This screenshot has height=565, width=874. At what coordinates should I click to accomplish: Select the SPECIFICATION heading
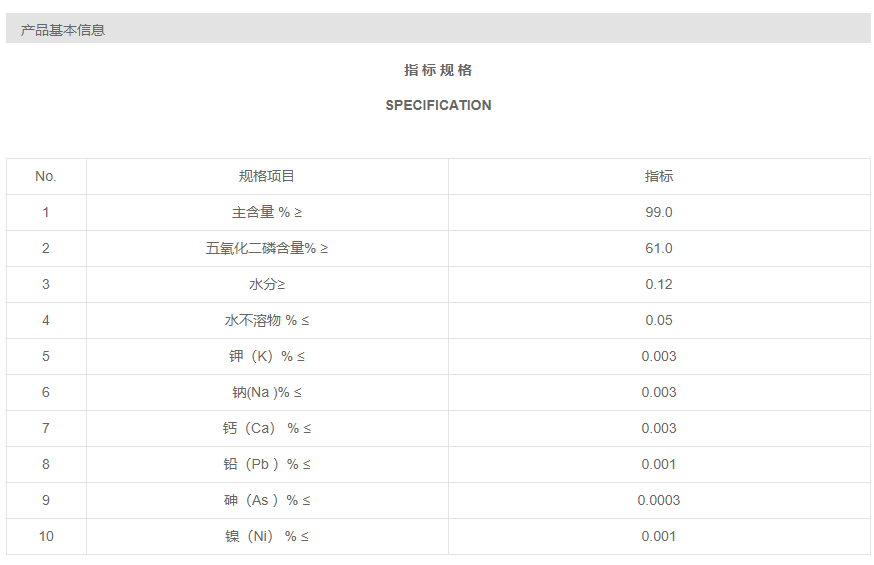(438, 105)
